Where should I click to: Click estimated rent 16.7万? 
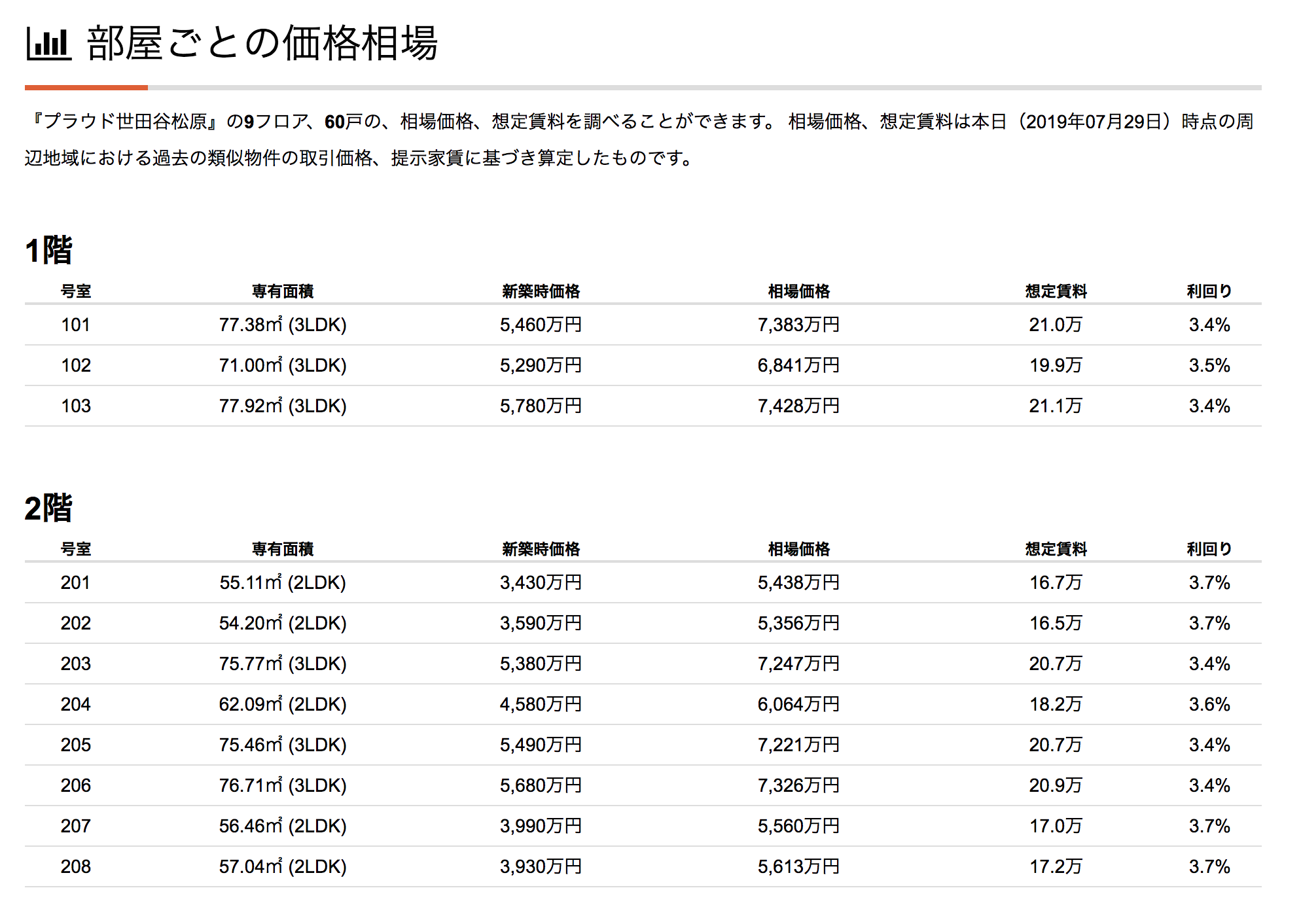[1056, 582]
